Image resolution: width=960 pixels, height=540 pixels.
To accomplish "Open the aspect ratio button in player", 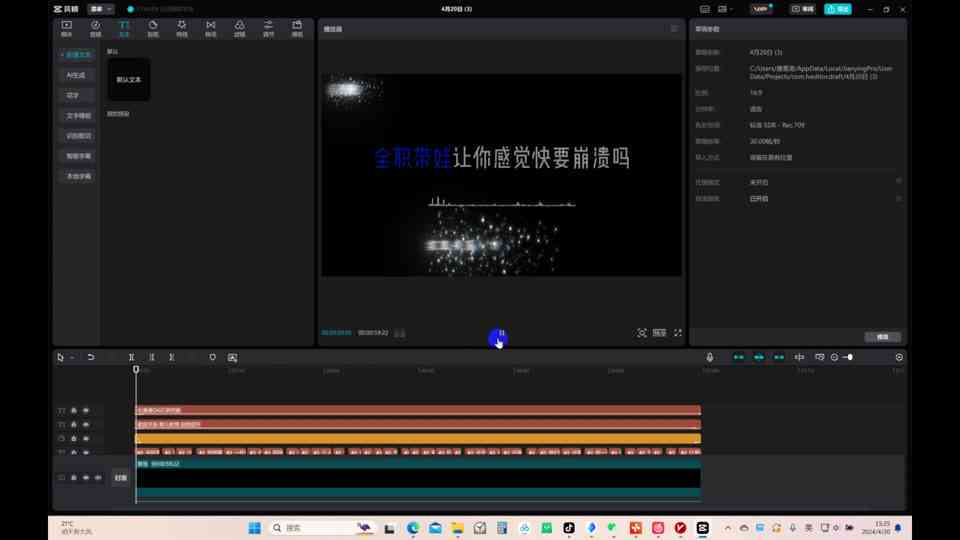I will (659, 333).
